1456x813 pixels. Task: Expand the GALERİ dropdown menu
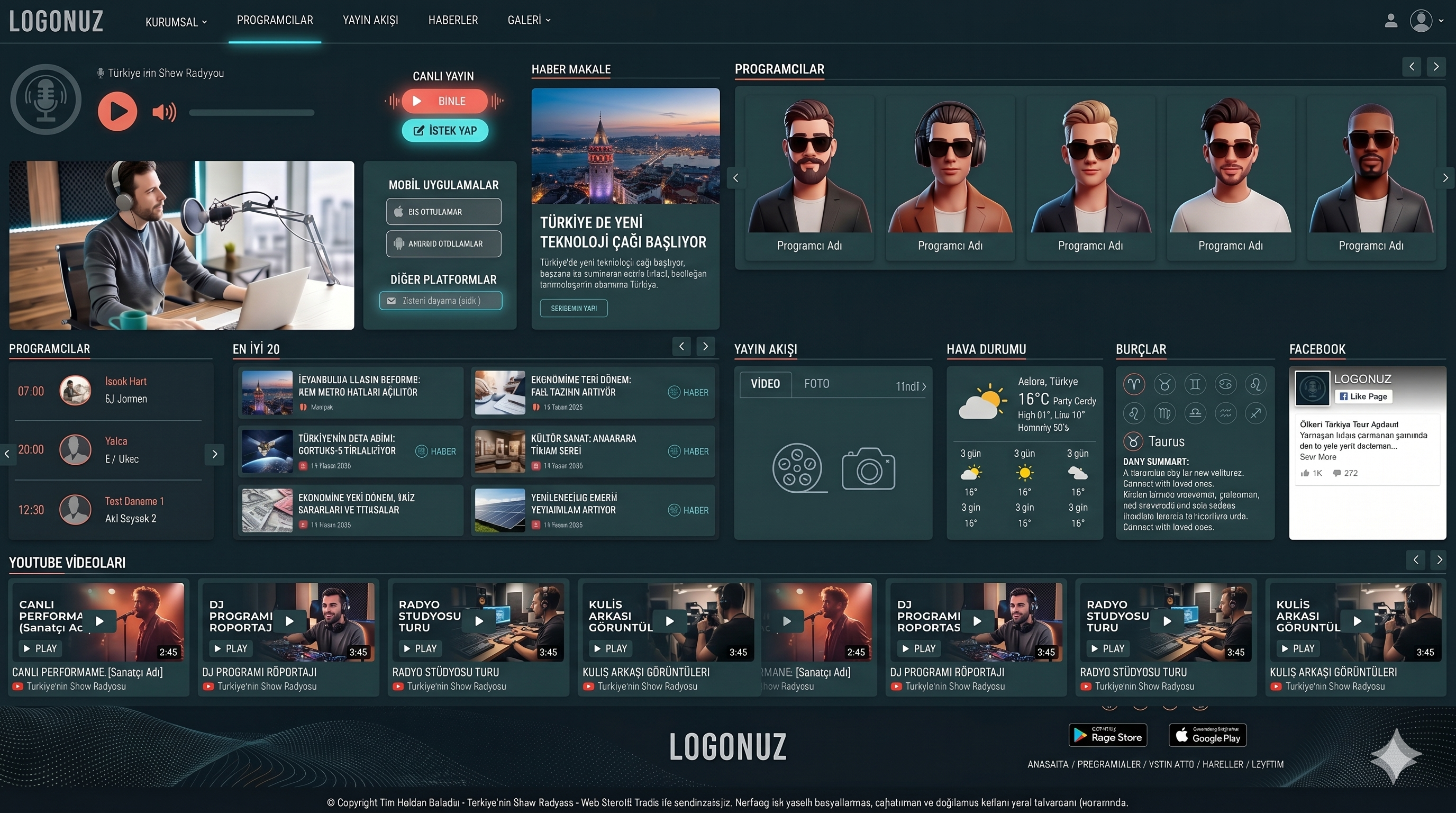529,20
